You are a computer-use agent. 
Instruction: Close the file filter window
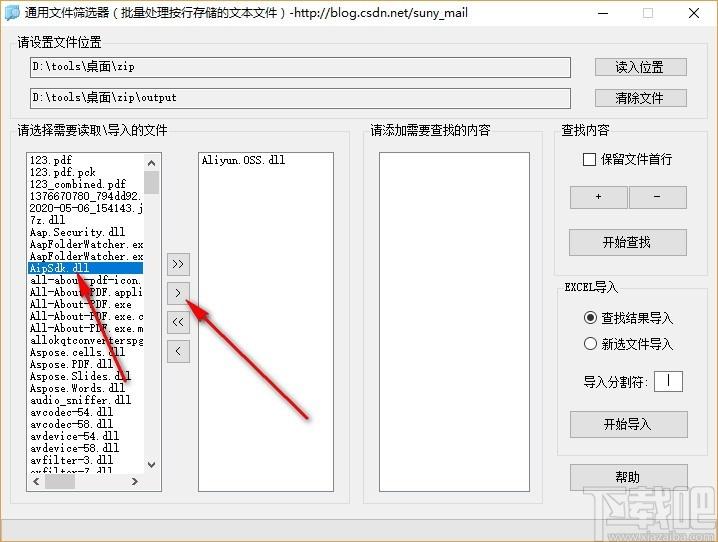click(694, 13)
